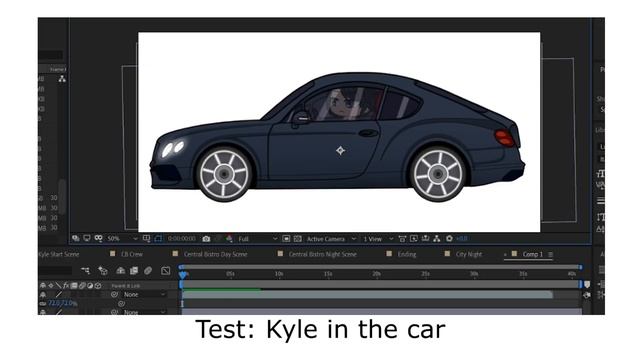The image size is (640, 360).
Task: Click the pick whip icon in the scale property row
Action: tap(121, 304)
